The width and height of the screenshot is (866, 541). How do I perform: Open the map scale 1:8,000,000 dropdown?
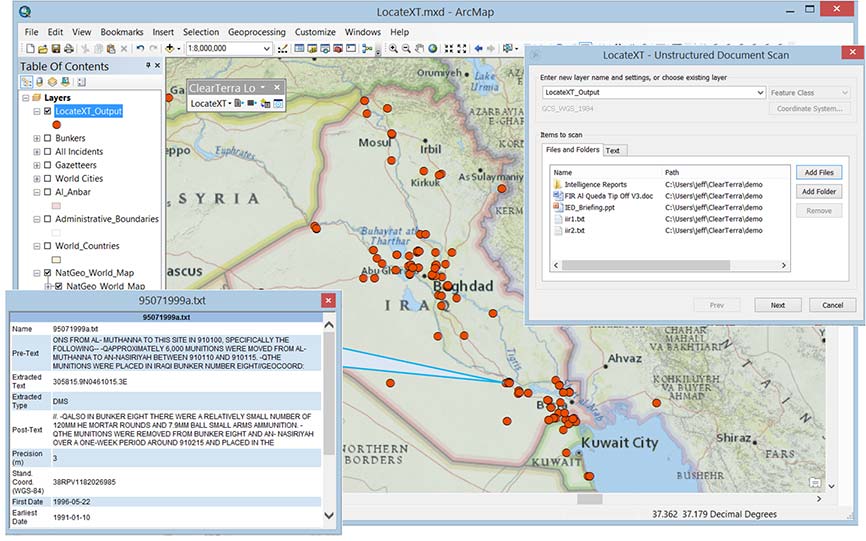pyautogui.click(x=266, y=49)
